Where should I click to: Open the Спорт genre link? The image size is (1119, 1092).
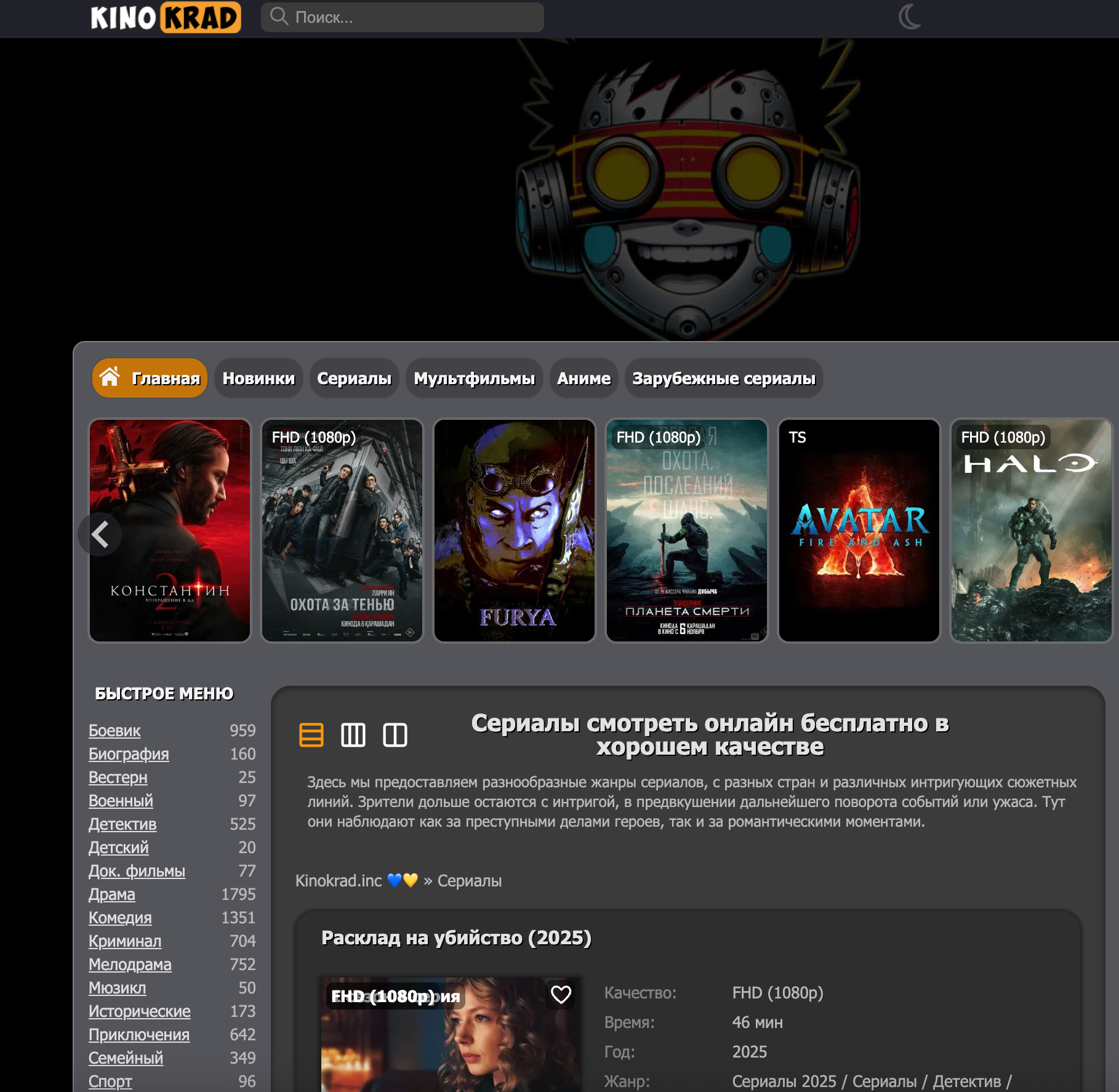[x=110, y=1081]
